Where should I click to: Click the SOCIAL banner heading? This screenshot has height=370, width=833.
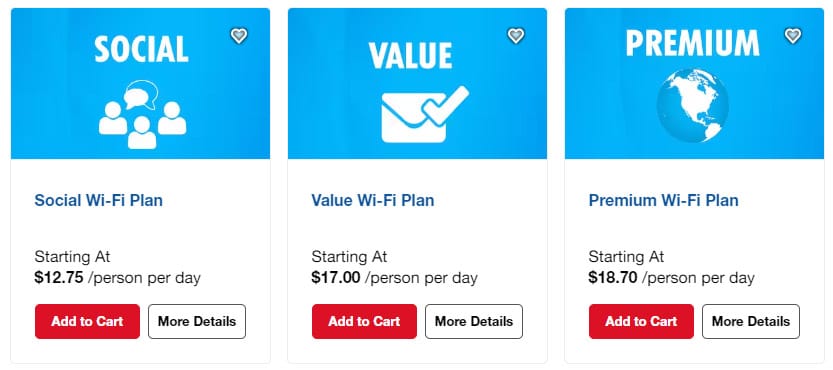tap(141, 49)
